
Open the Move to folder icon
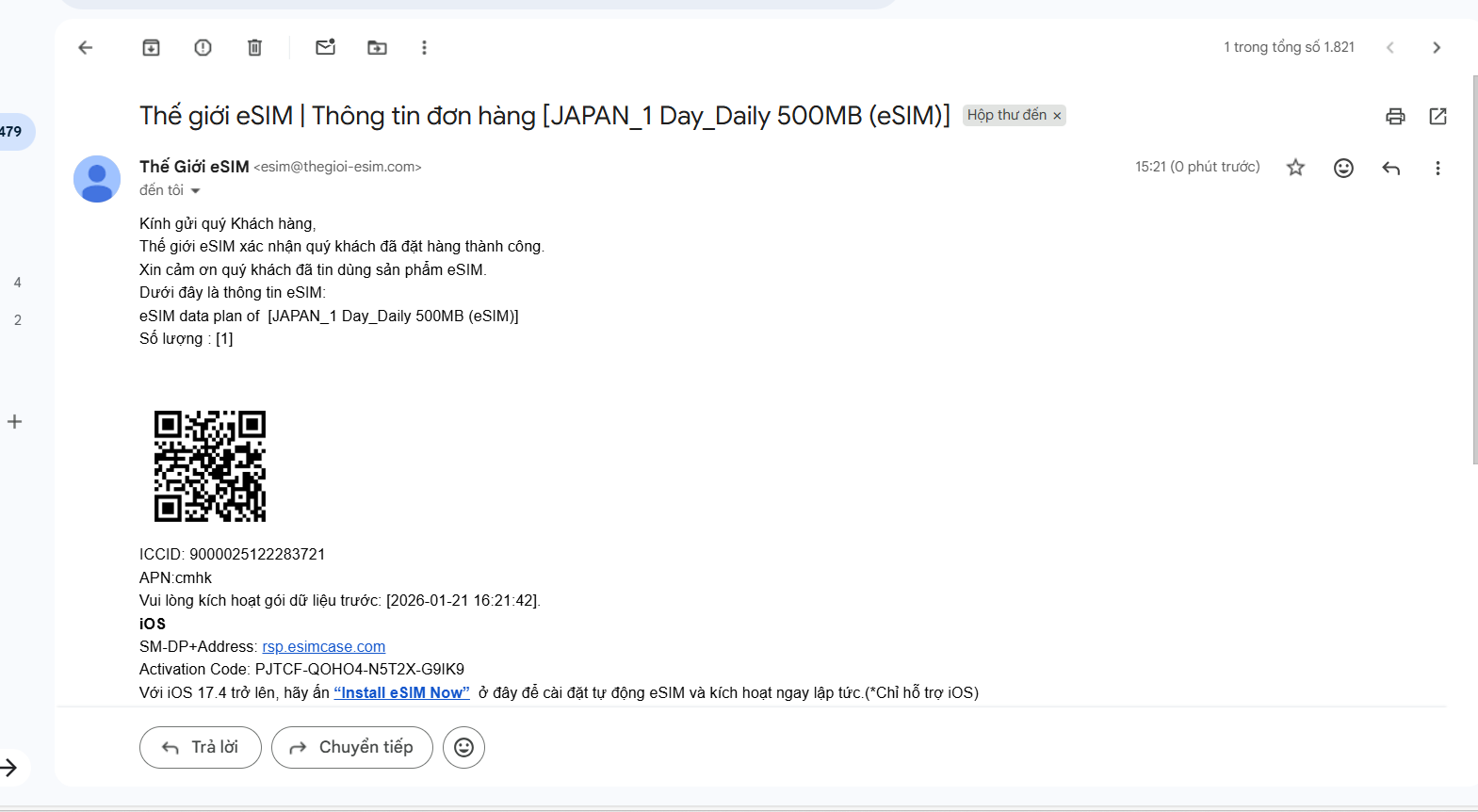click(377, 48)
